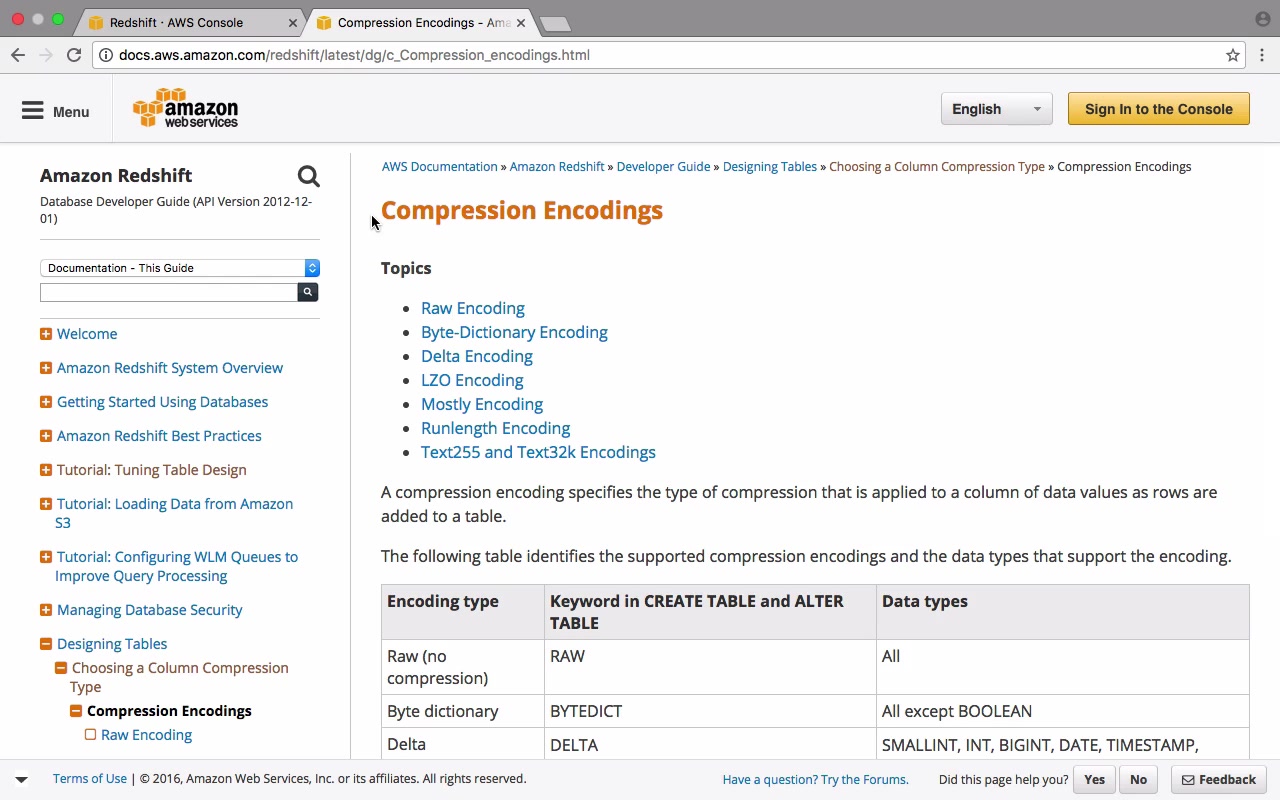Viewport: 1280px width, 800px height.
Task: Toggle the footer collapse arrow
Action: (21, 779)
